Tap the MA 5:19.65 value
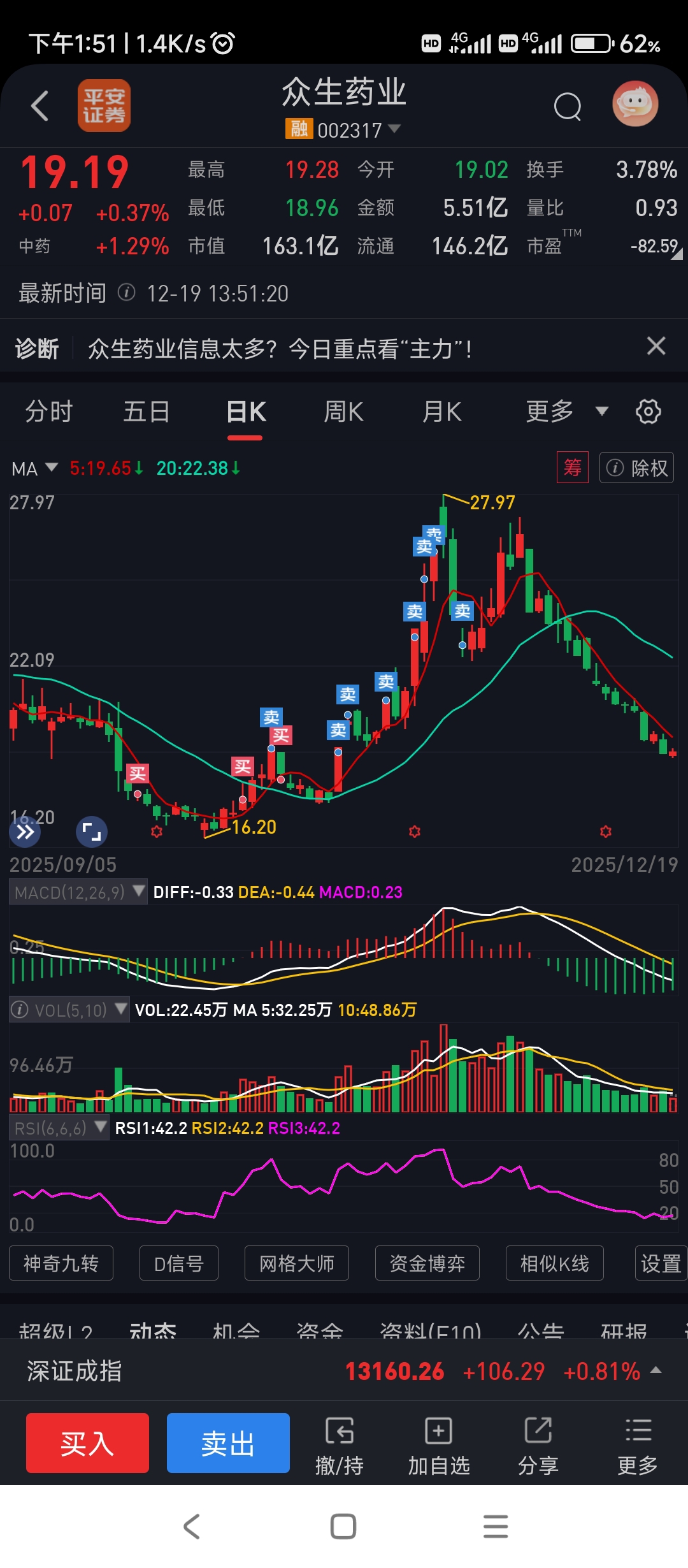 tap(106, 468)
